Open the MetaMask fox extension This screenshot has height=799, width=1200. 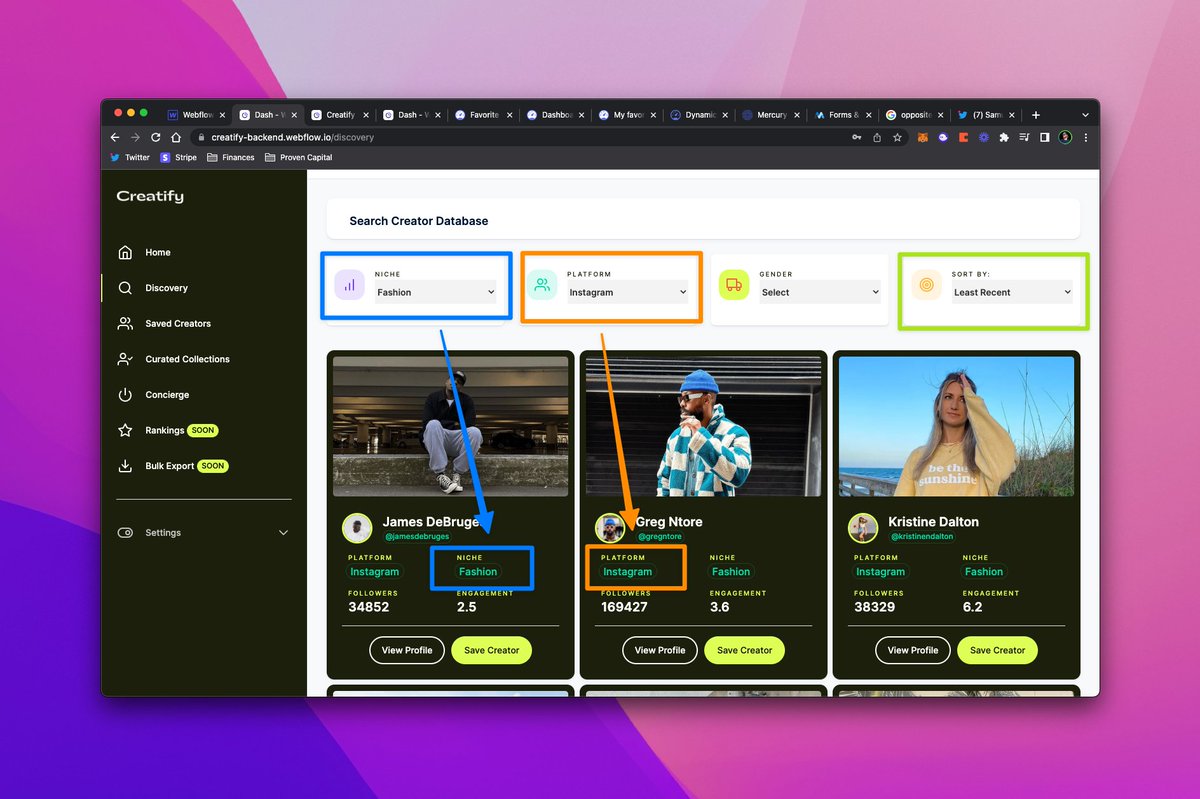pos(924,137)
